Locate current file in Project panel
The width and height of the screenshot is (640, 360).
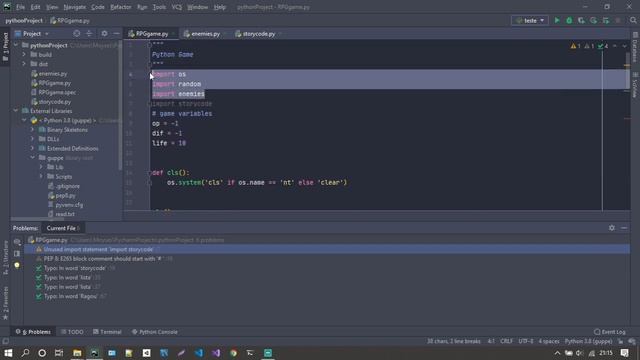point(77,33)
